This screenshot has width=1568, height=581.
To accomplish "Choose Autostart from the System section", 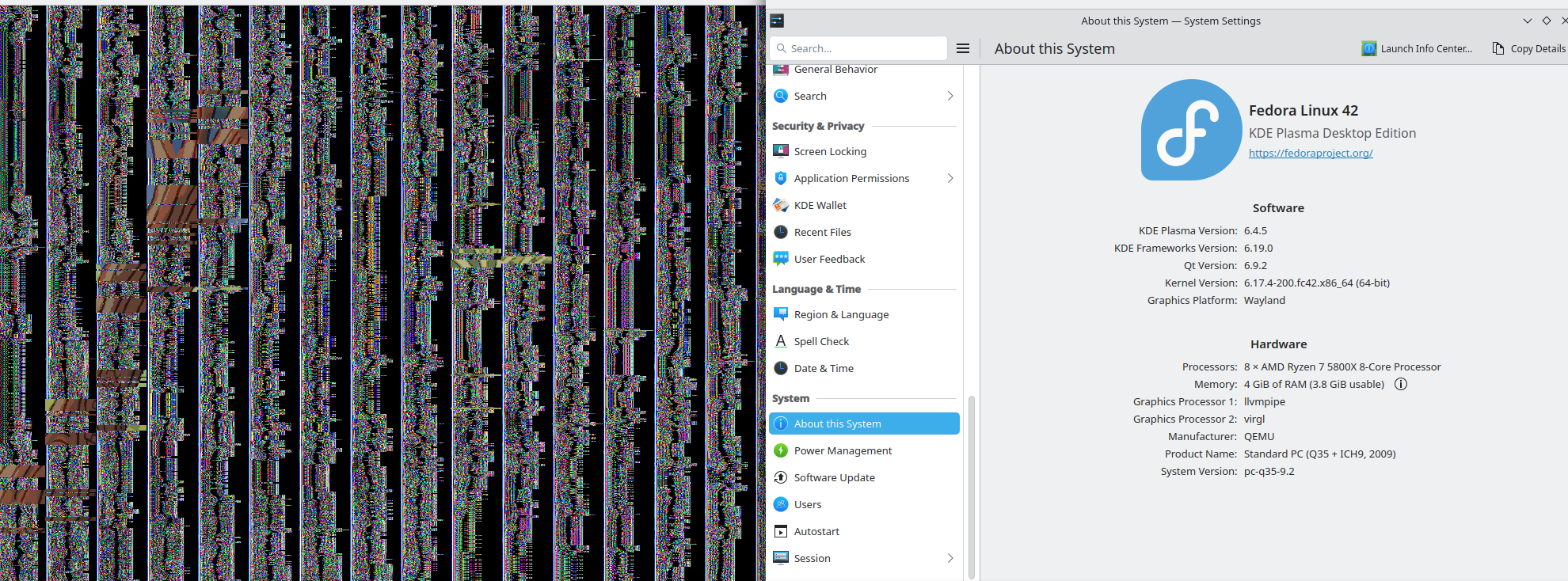I will (816, 531).
